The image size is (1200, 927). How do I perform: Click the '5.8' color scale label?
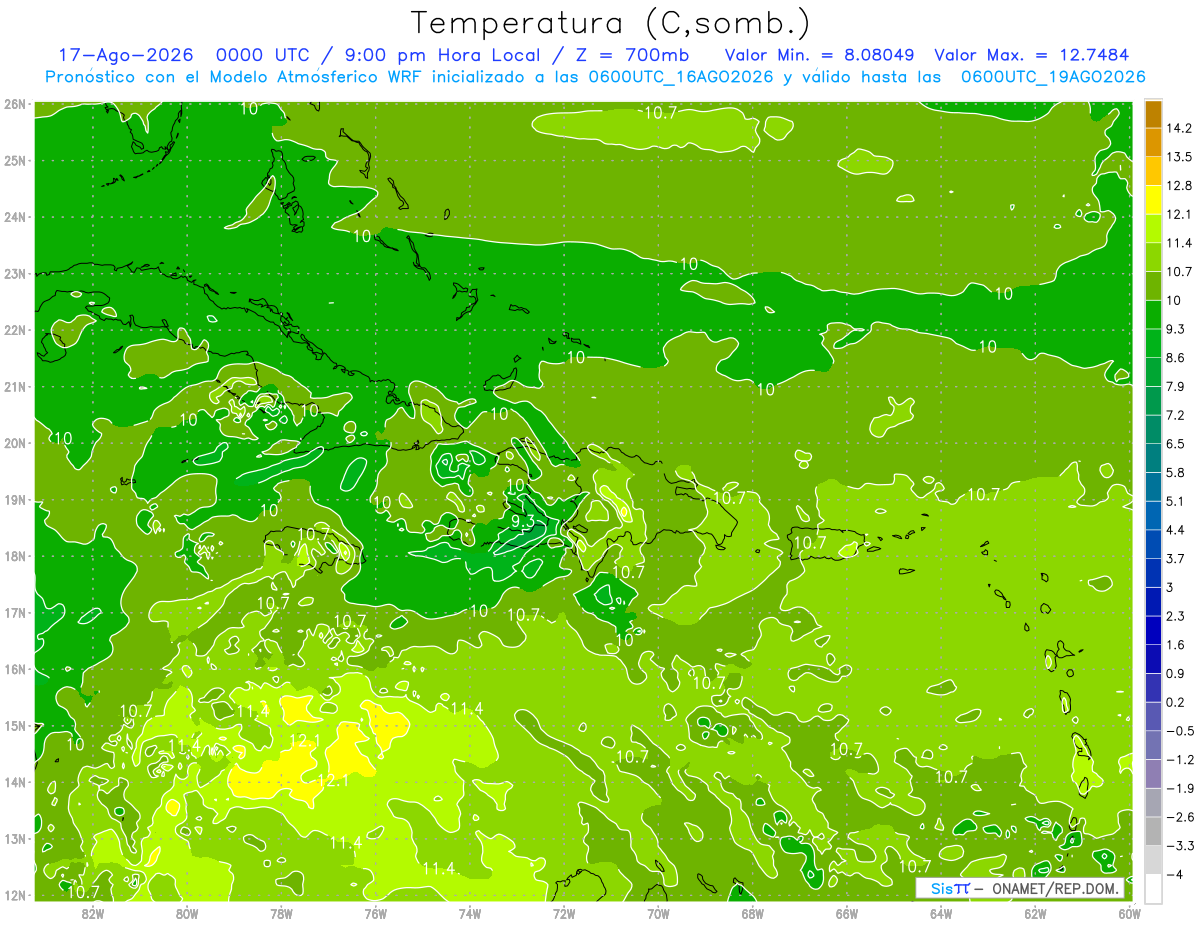[x=1176, y=473]
